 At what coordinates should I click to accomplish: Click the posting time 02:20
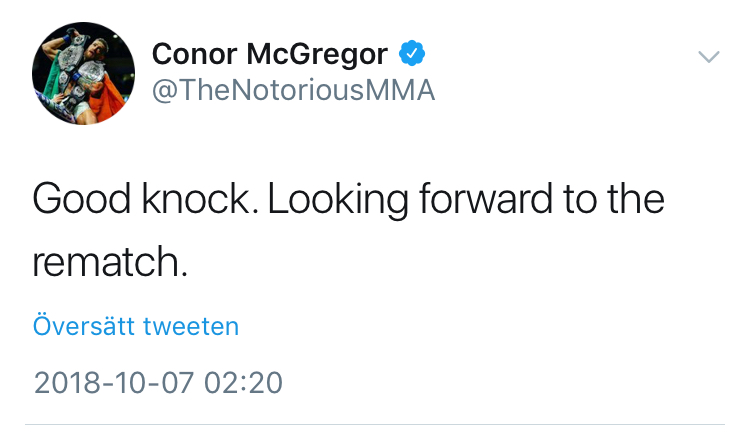coord(243,383)
